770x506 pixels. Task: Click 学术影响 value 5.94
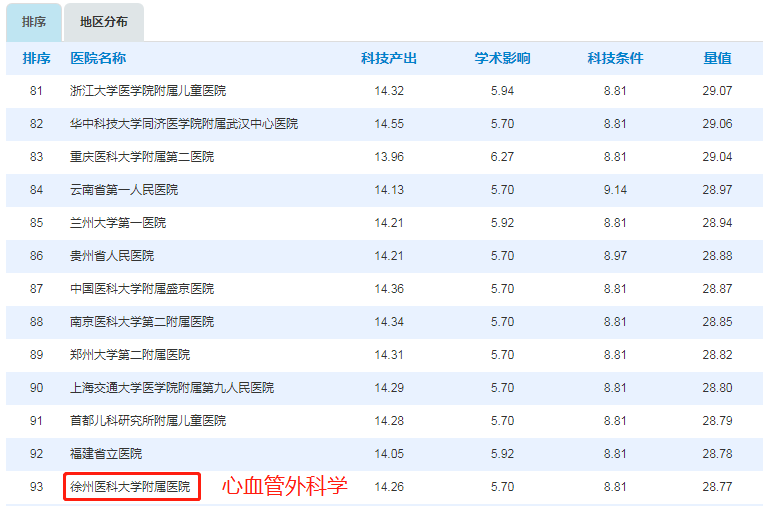[x=502, y=91]
